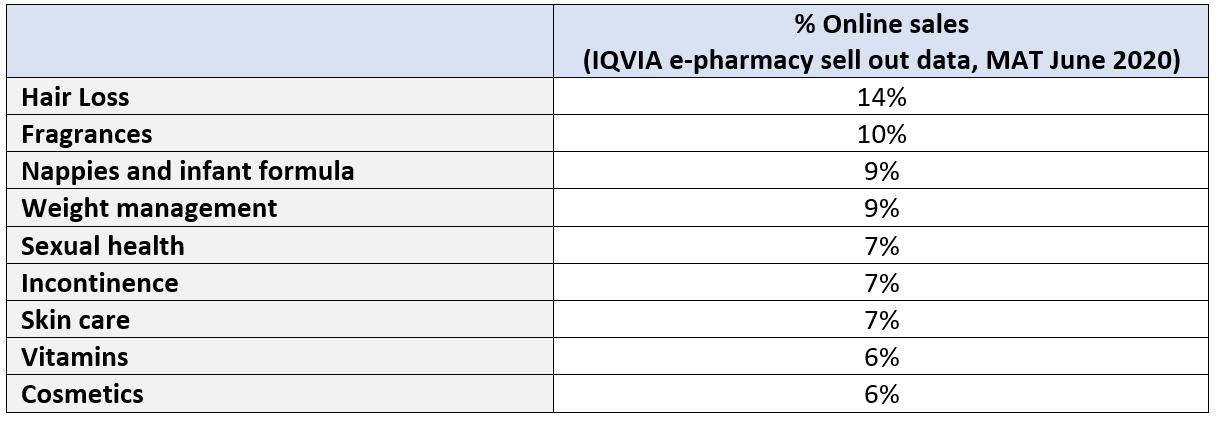Select the Skin care cell
1216x421 pixels.
pos(76,320)
